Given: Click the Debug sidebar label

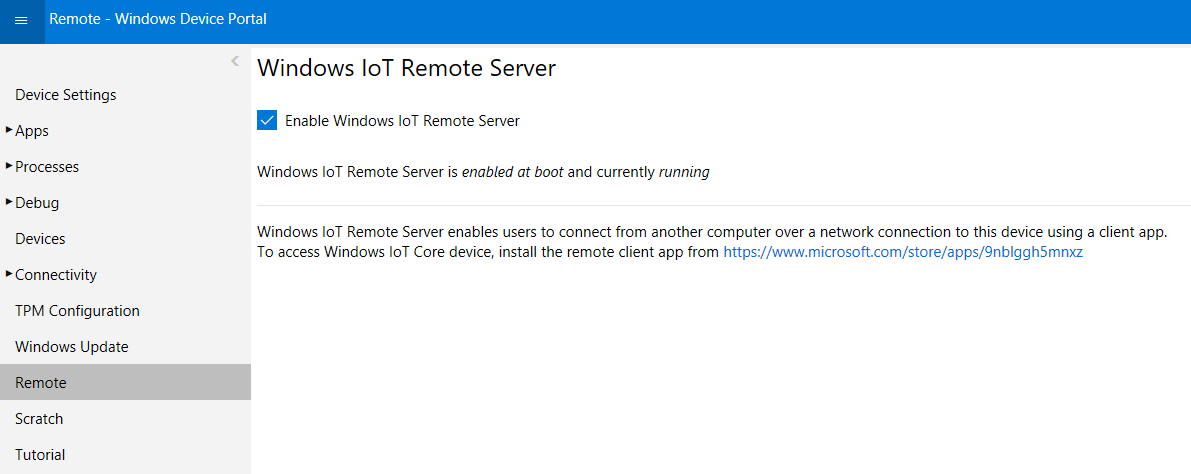Looking at the screenshot, I should pos(37,203).
